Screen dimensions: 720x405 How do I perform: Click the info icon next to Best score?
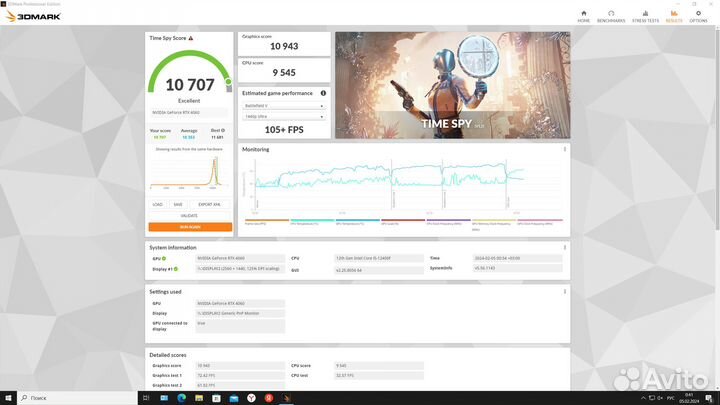pyautogui.click(x=223, y=131)
